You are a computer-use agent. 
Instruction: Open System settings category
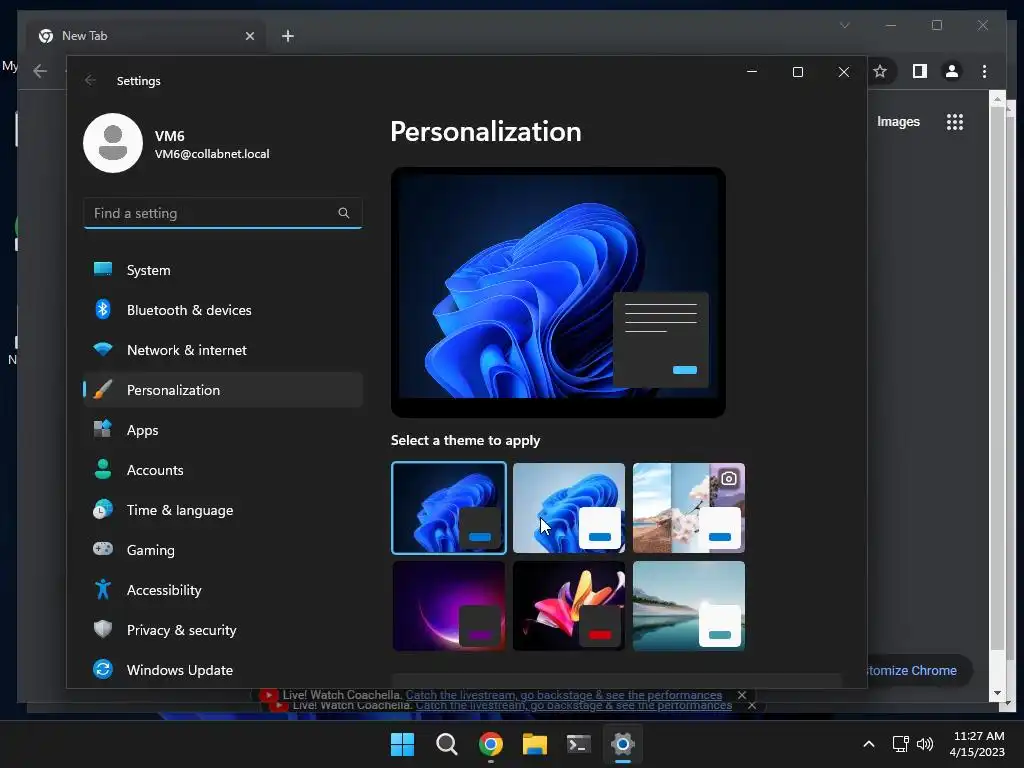pyautogui.click(x=223, y=270)
